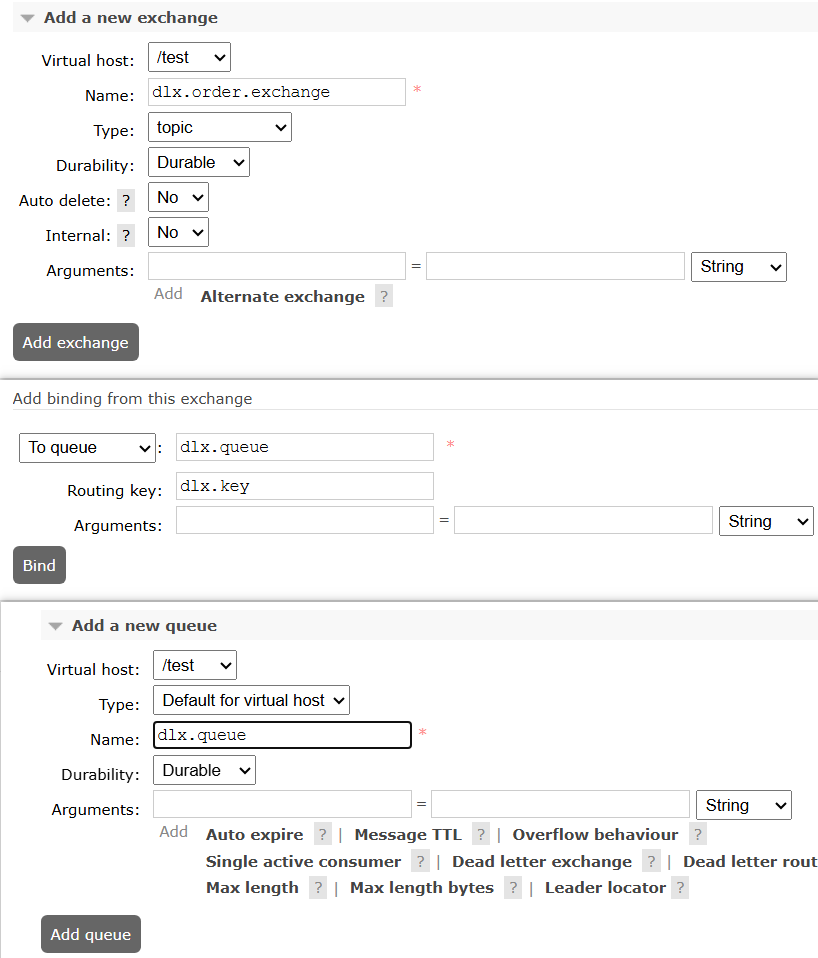This screenshot has width=818, height=958.
Task: Open exchange Durability dropdown
Action: tap(198, 162)
